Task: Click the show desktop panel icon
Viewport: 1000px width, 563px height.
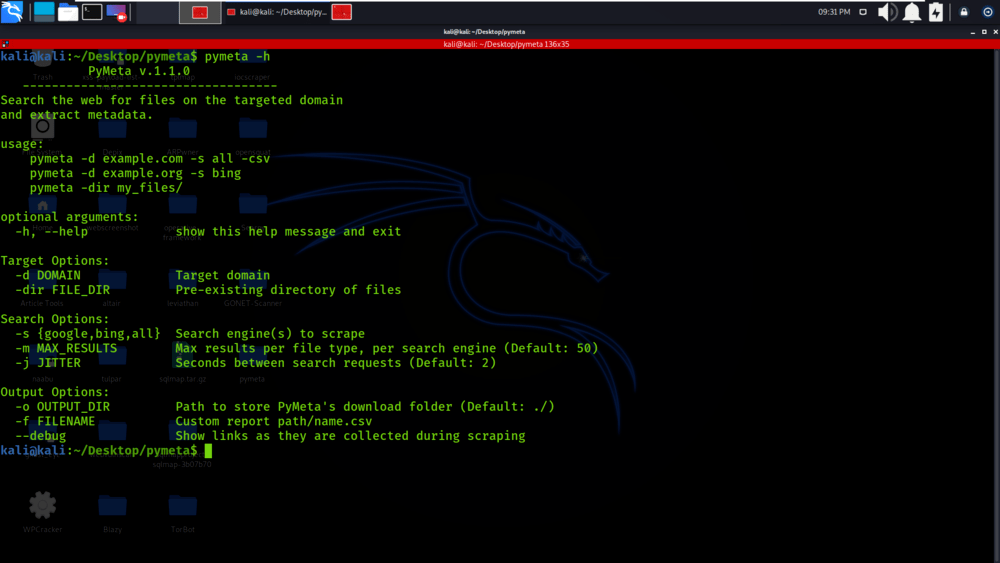Action: [x=44, y=11]
